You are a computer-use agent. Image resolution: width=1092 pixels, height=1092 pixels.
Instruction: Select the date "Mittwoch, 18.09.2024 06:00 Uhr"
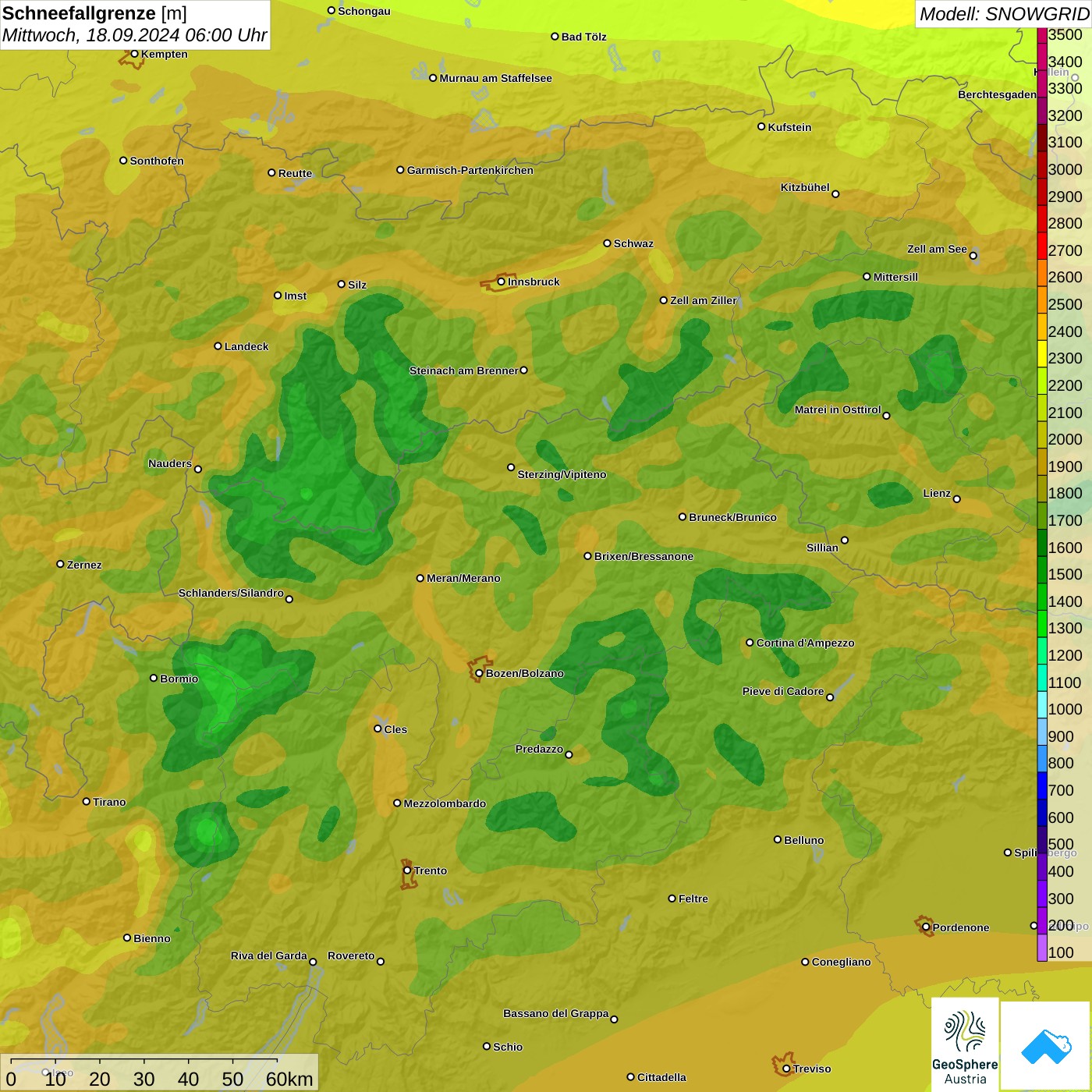pyautogui.click(x=134, y=36)
